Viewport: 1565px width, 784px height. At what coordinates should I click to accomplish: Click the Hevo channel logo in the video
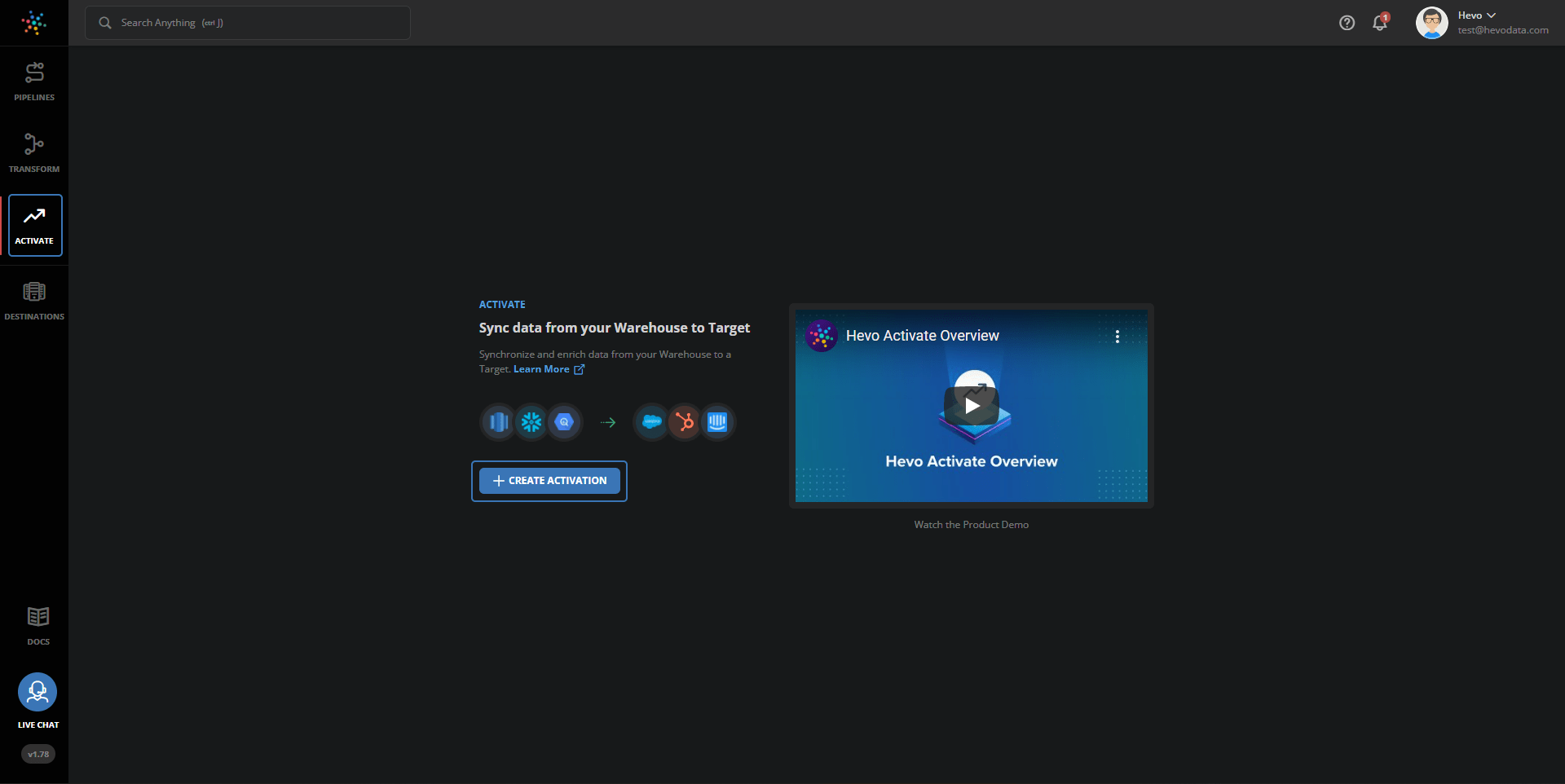point(822,336)
